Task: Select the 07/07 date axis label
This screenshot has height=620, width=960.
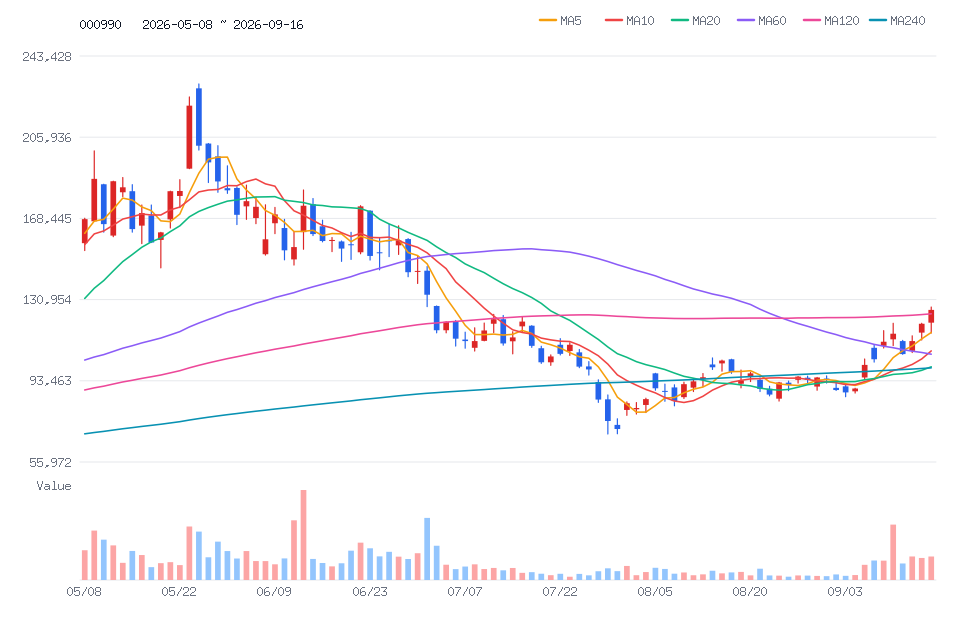Action: [465, 592]
